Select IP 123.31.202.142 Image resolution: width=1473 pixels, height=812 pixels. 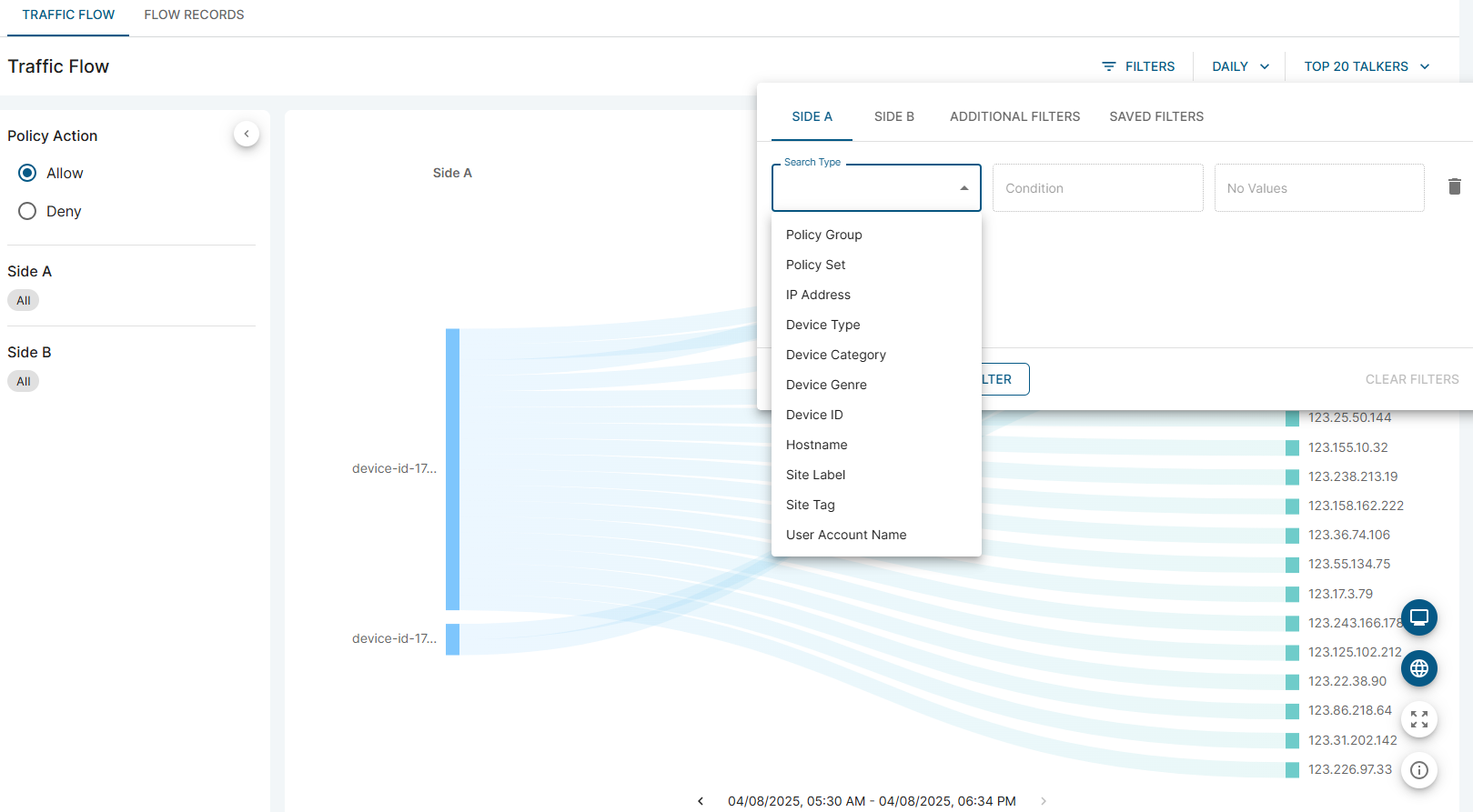pyautogui.click(x=1352, y=740)
